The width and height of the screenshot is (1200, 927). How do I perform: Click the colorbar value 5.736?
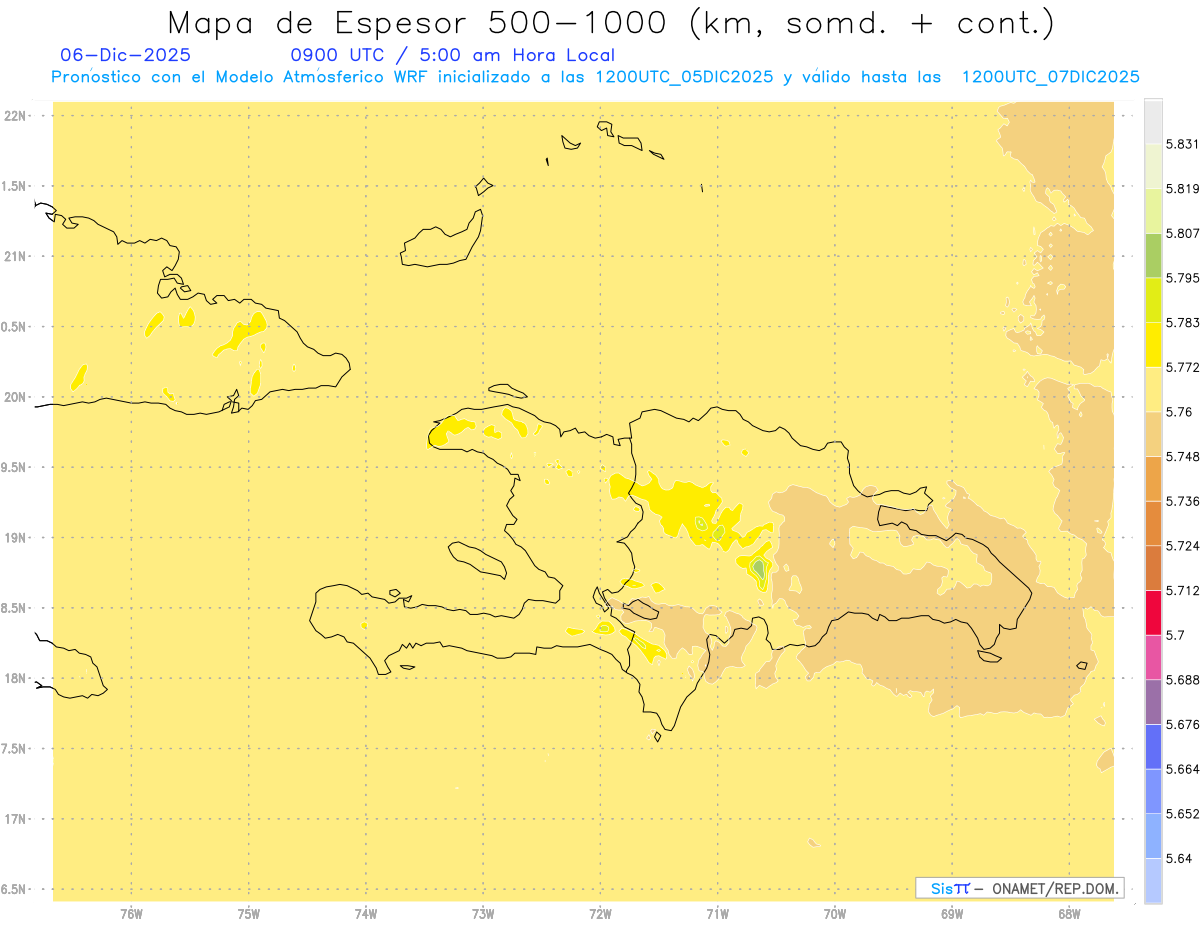click(x=1183, y=501)
